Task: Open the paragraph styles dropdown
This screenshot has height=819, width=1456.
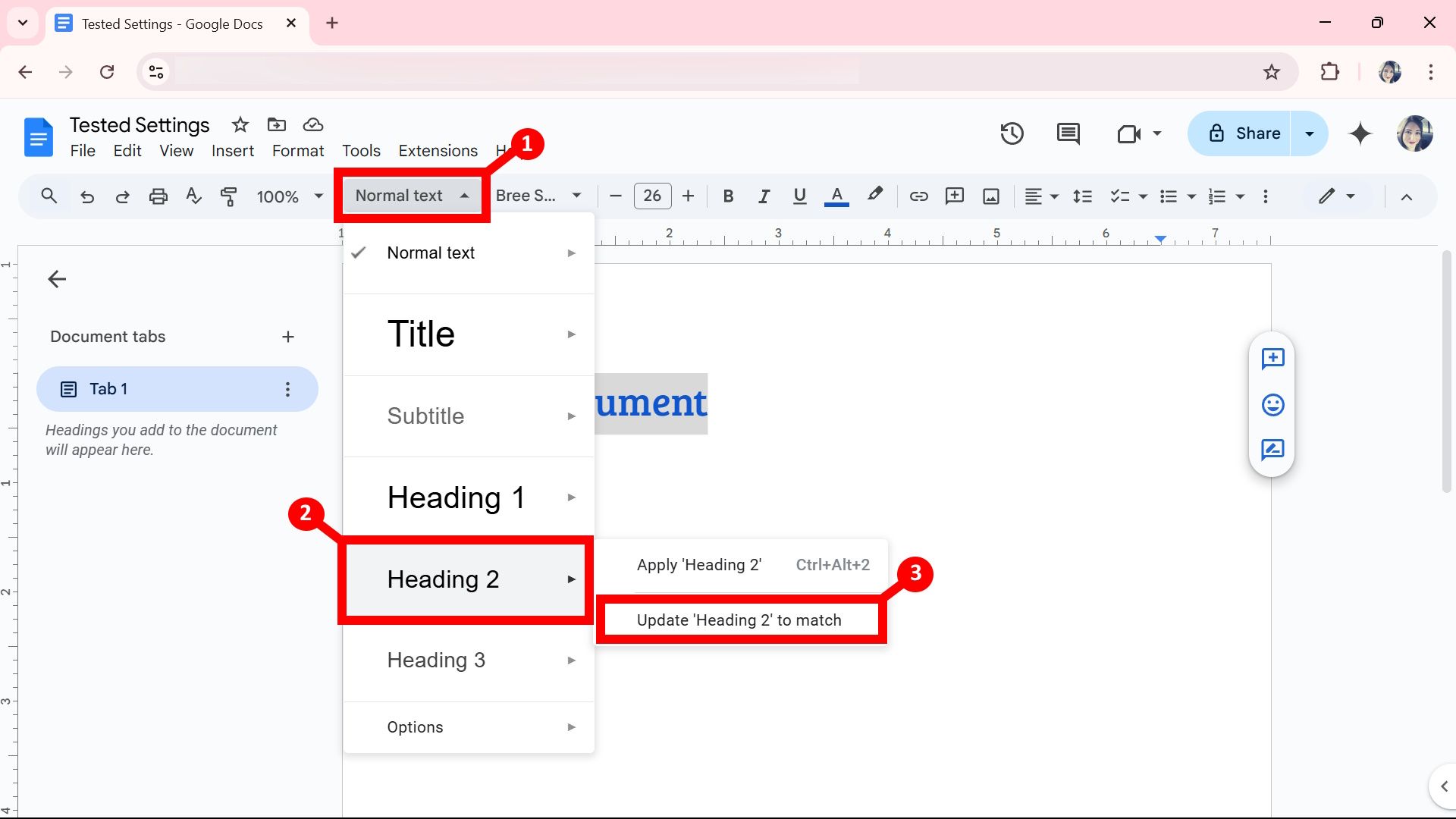Action: (x=411, y=195)
